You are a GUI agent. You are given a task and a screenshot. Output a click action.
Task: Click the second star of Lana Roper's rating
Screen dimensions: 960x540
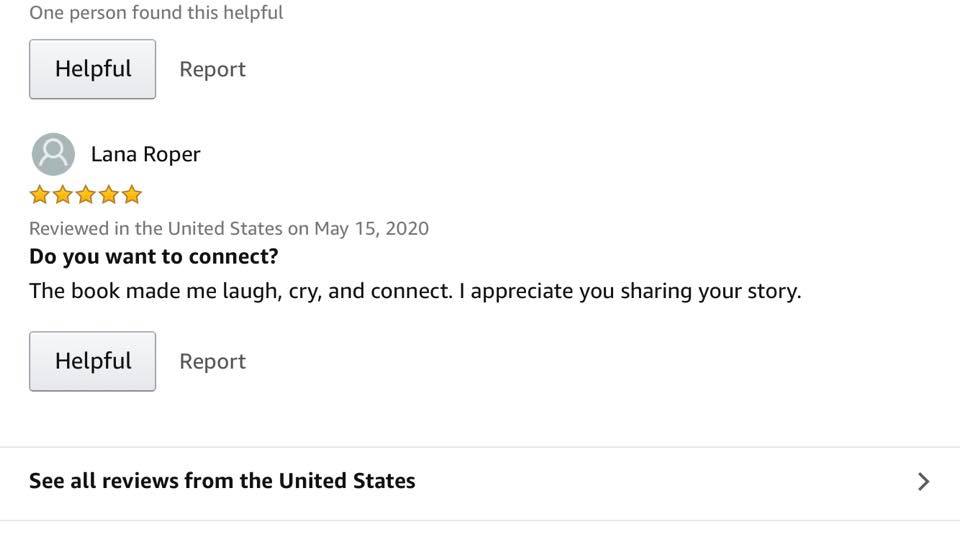[63, 194]
